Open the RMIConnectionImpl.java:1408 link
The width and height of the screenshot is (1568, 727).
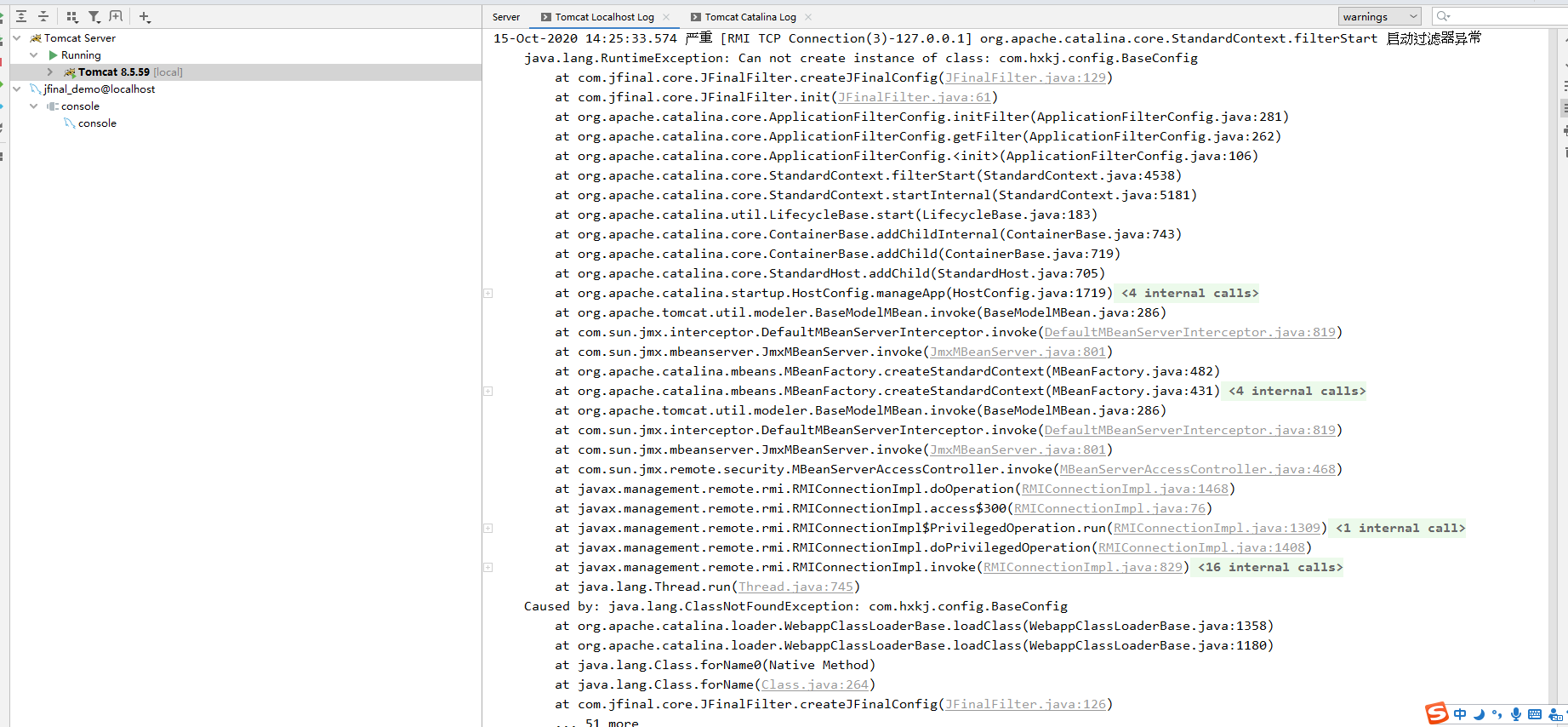coord(1202,547)
